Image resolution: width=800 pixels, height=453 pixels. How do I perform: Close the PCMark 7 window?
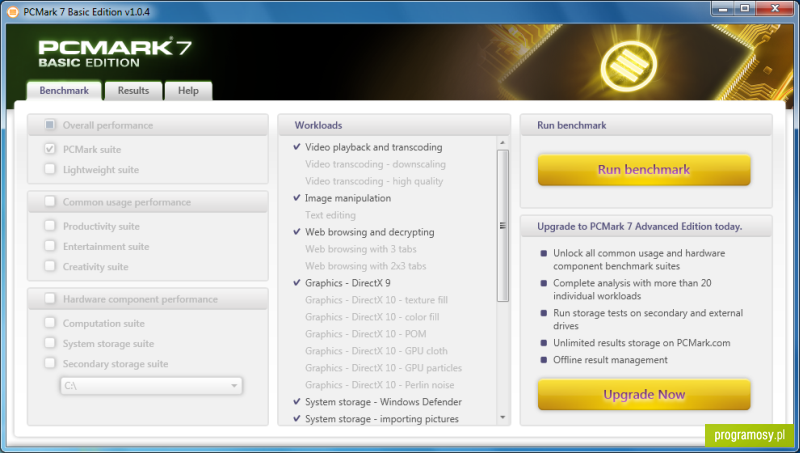(775, 8)
